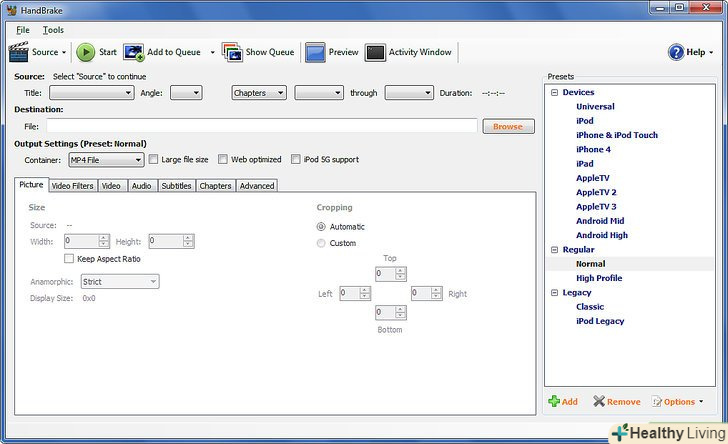Click the Show Queue label
This screenshot has width=728, height=444.
click(x=270, y=52)
